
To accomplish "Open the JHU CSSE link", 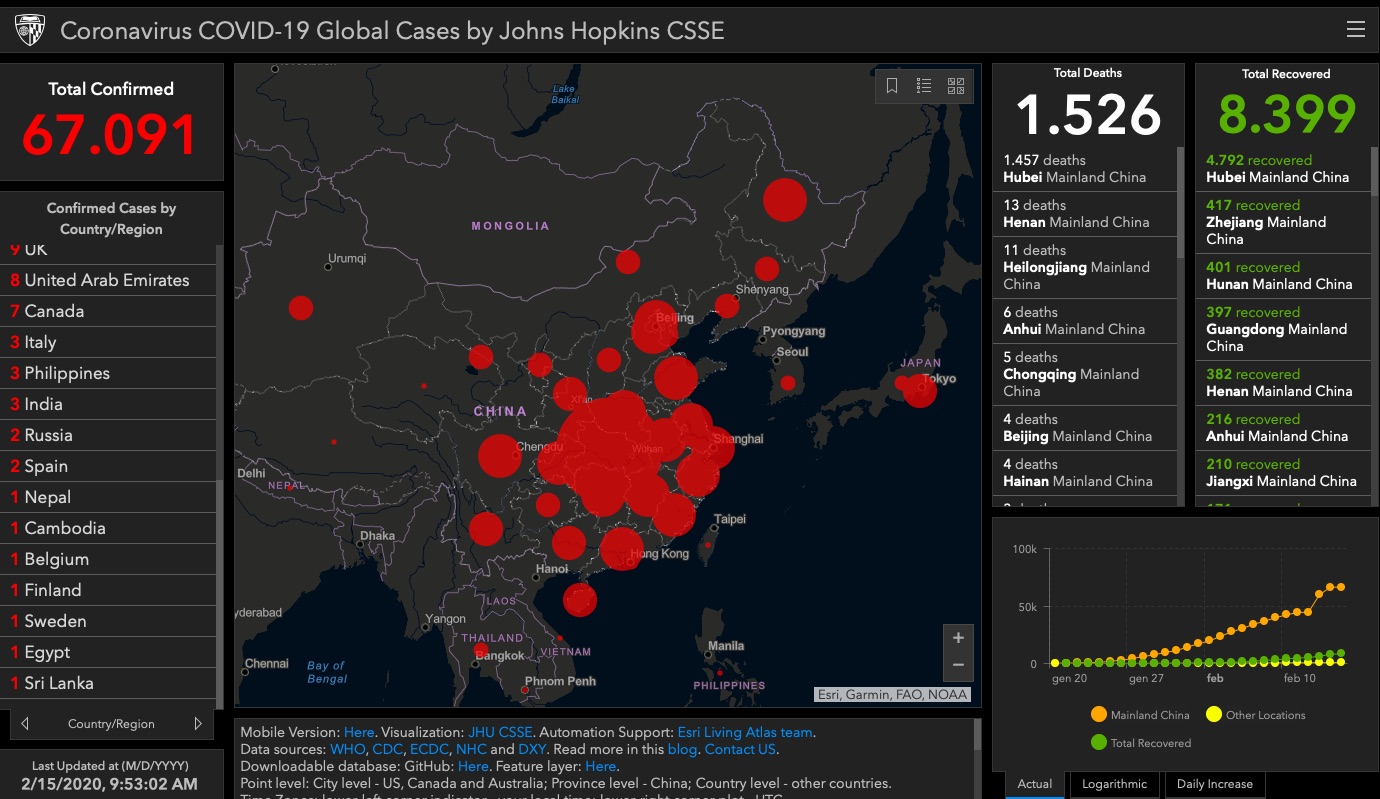I will click(x=500, y=732).
